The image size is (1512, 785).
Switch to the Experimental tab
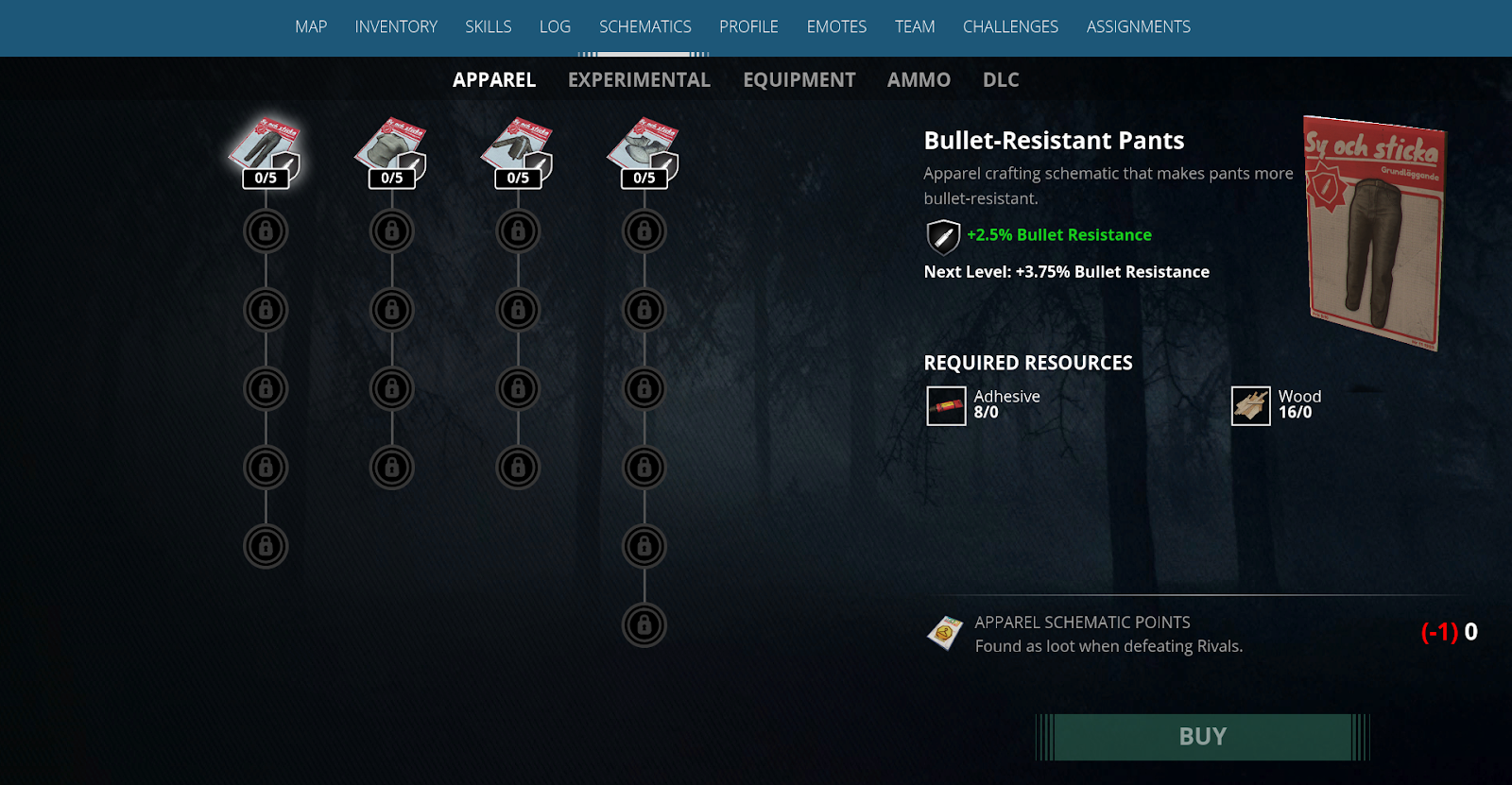click(639, 80)
